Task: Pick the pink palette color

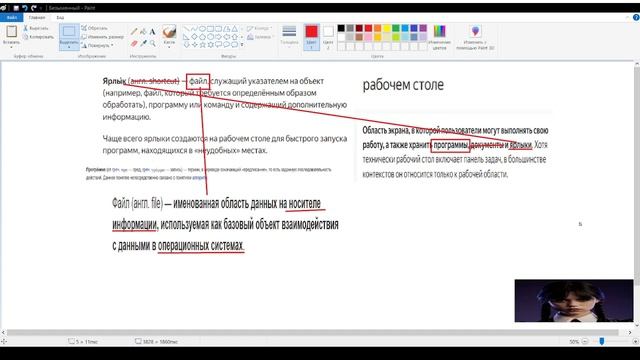Action: point(368,37)
